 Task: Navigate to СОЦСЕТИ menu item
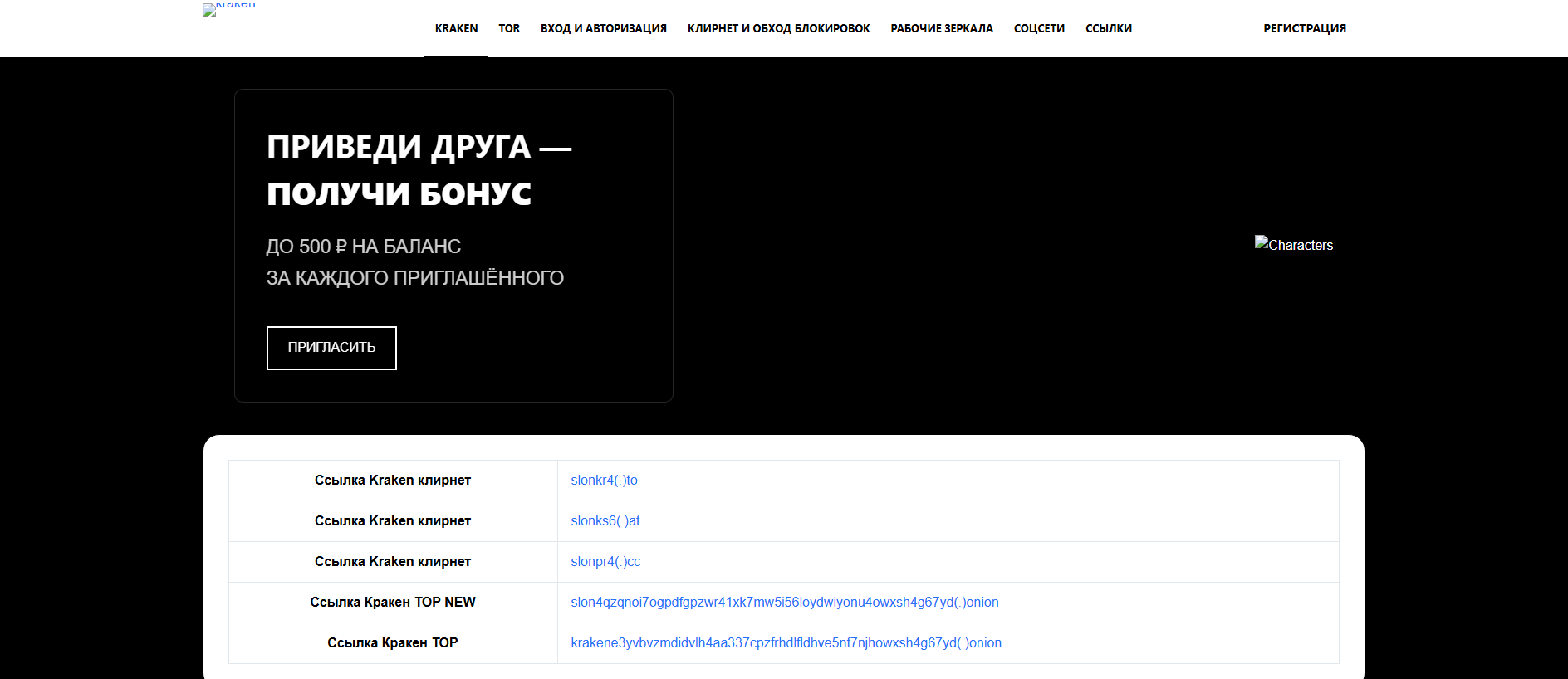click(x=1039, y=28)
